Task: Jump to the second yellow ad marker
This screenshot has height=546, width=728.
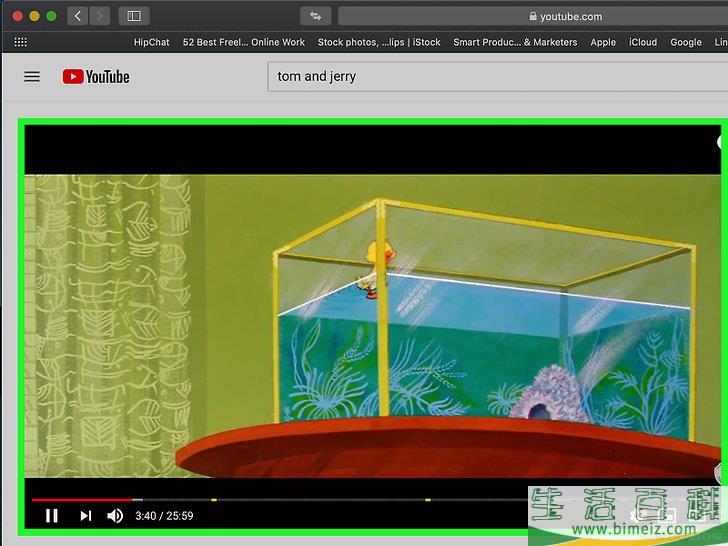Action: (428, 500)
